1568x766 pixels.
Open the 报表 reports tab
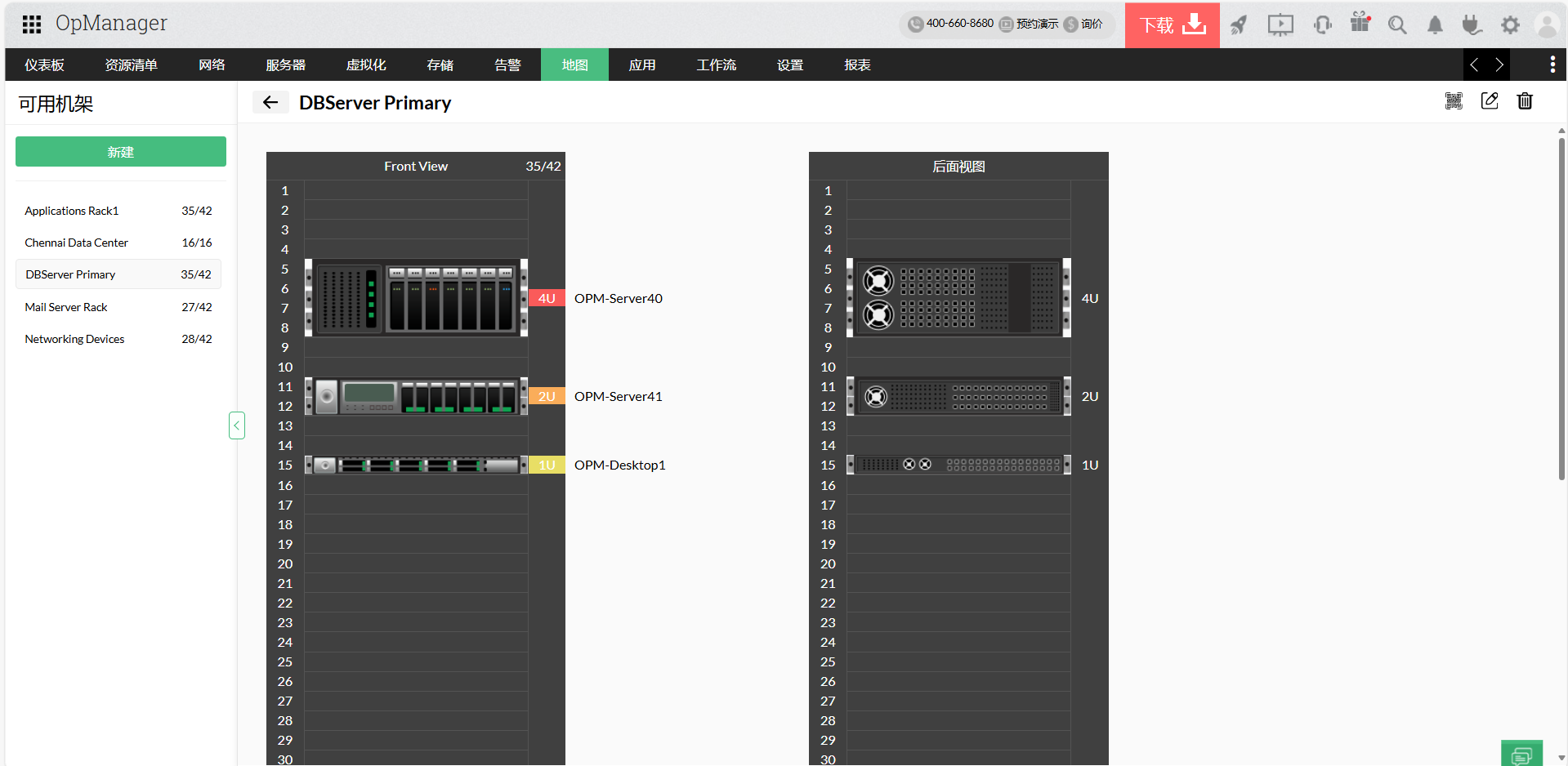pos(857,65)
